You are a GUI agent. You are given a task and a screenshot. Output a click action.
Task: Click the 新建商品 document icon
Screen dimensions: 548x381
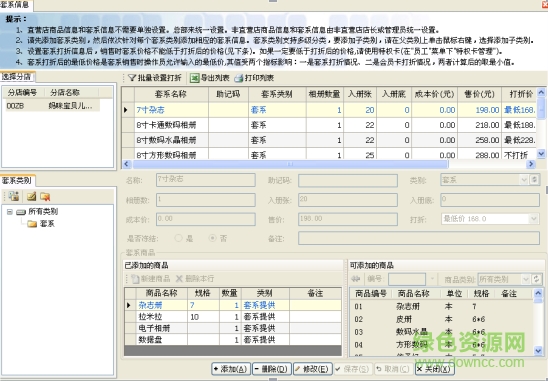[x=135, y=279]
